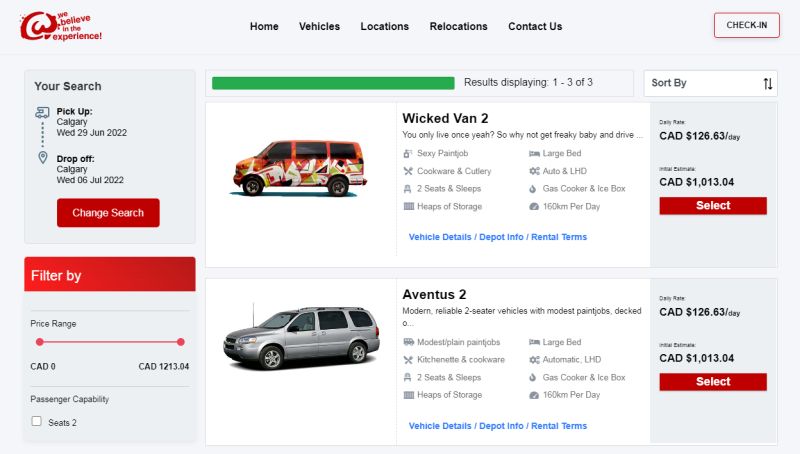Click the green results progress bar
The width and height of the screenshot is (800, 454).
pyautogui.click(x=333, y=83)
